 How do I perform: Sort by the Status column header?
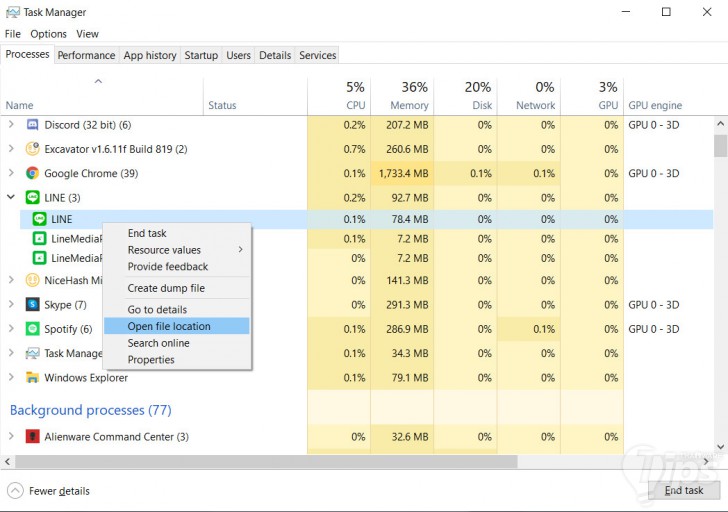click(255, 97)
